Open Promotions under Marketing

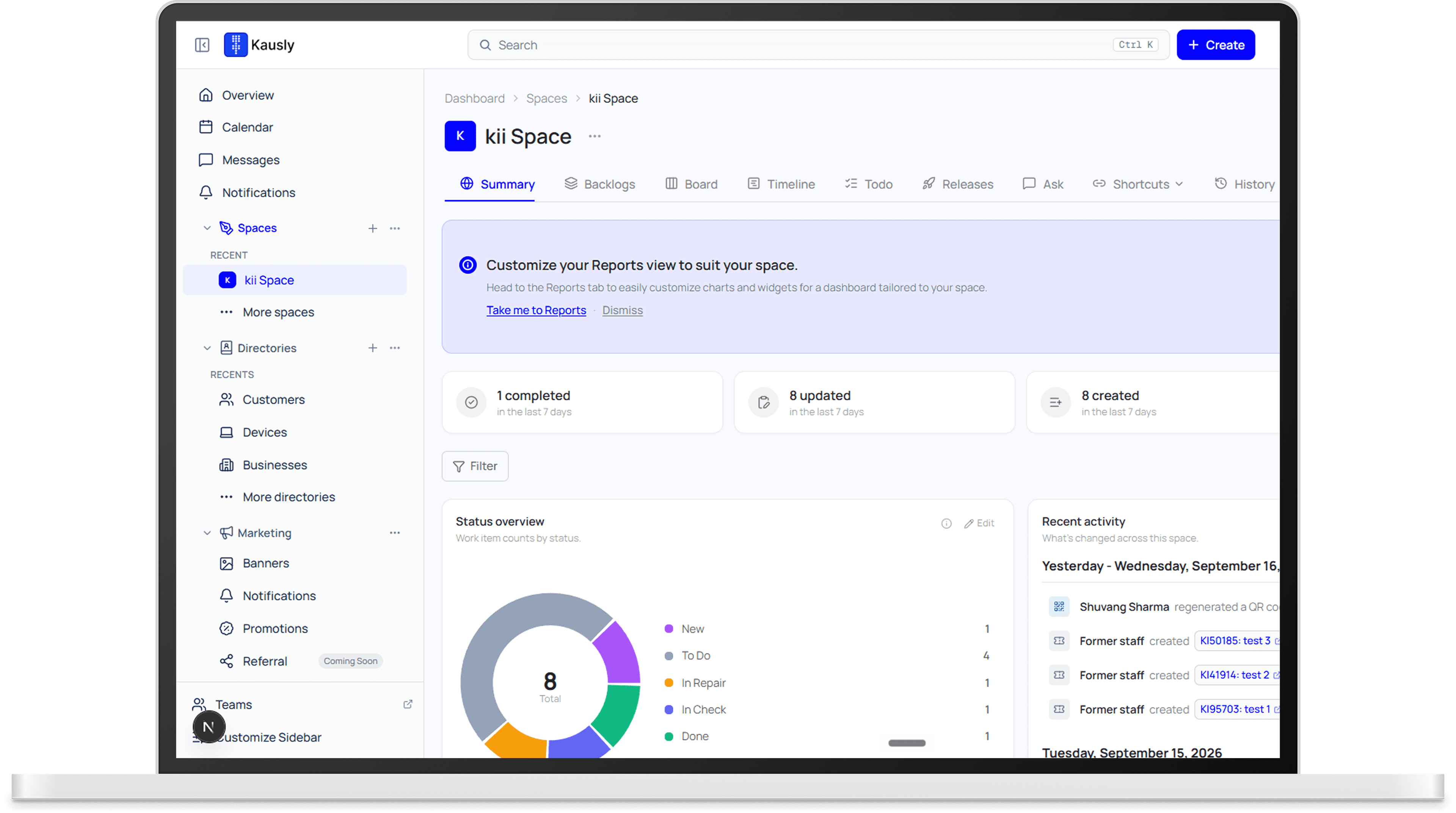tap(275, 629)
